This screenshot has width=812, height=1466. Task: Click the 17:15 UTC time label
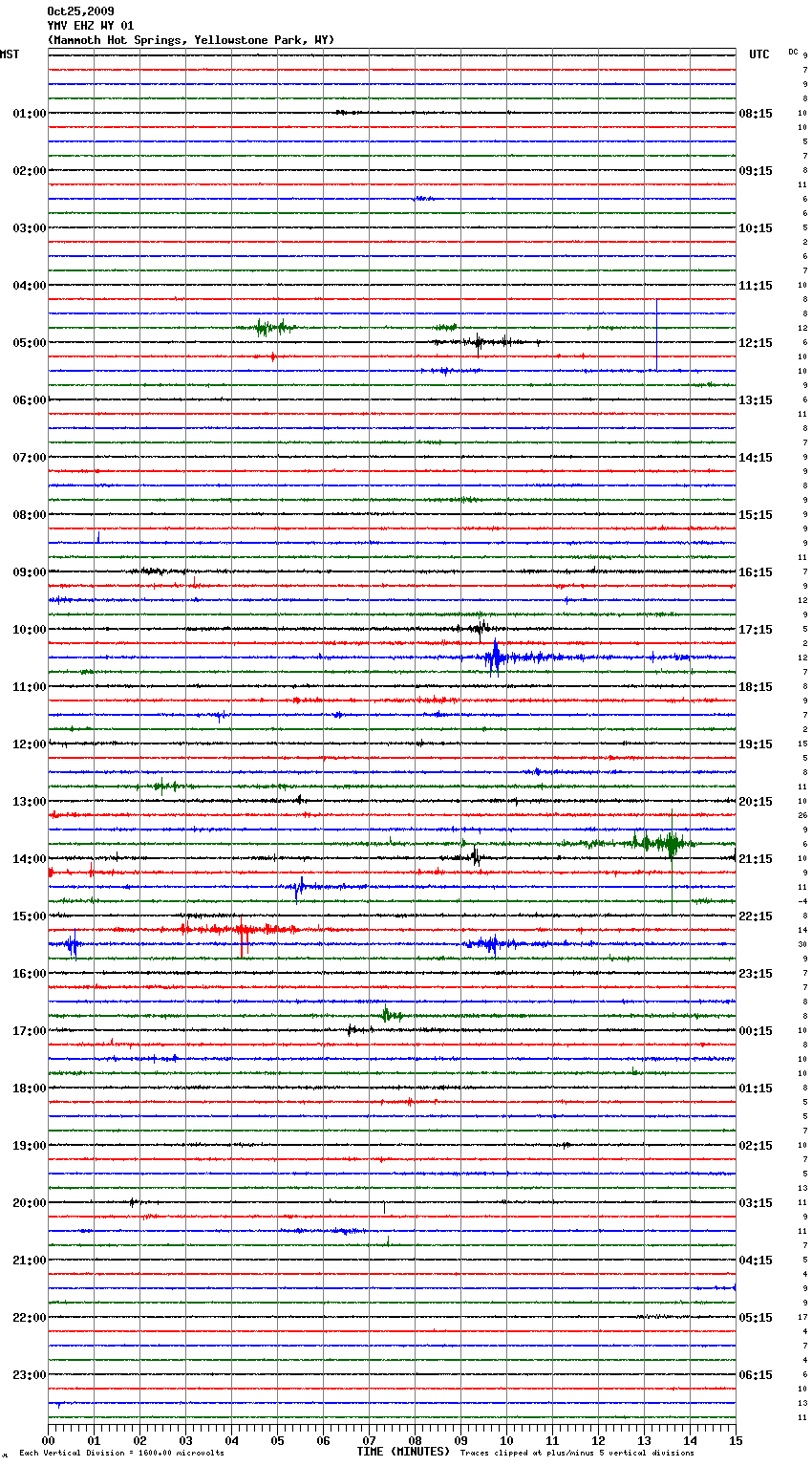(x=756, y=630)
